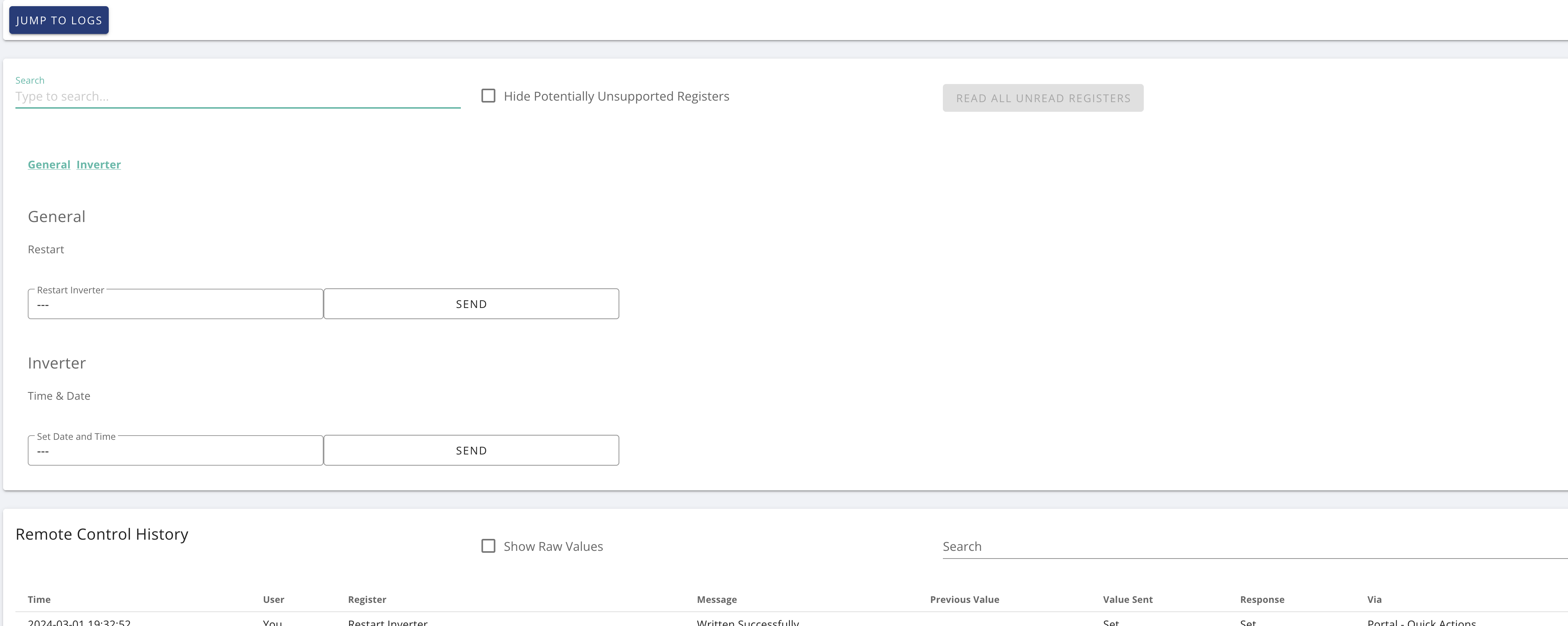Send the Restart Inverter command
The height and width of the screenshot is (626, 1568).
[x=471, y=304]
